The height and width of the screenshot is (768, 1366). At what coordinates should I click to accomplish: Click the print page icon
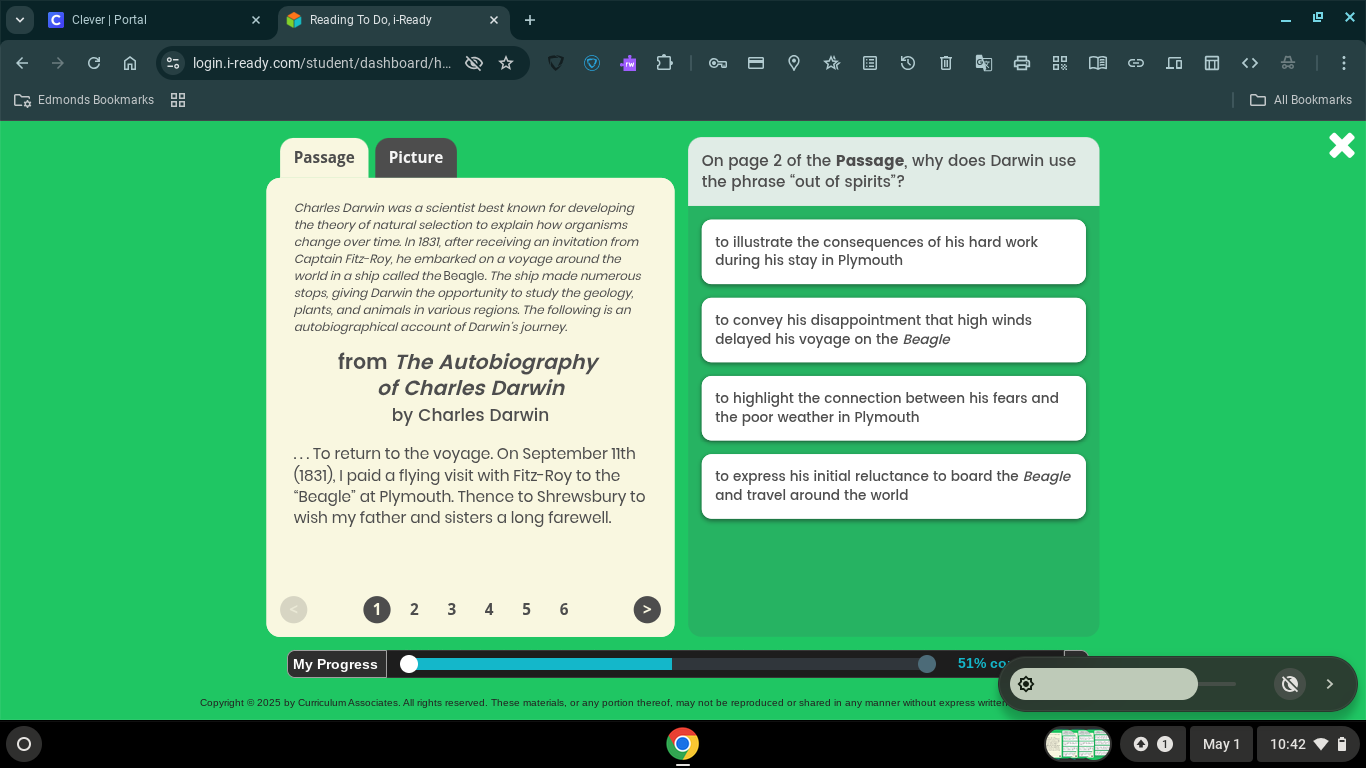pos(1021,62)
